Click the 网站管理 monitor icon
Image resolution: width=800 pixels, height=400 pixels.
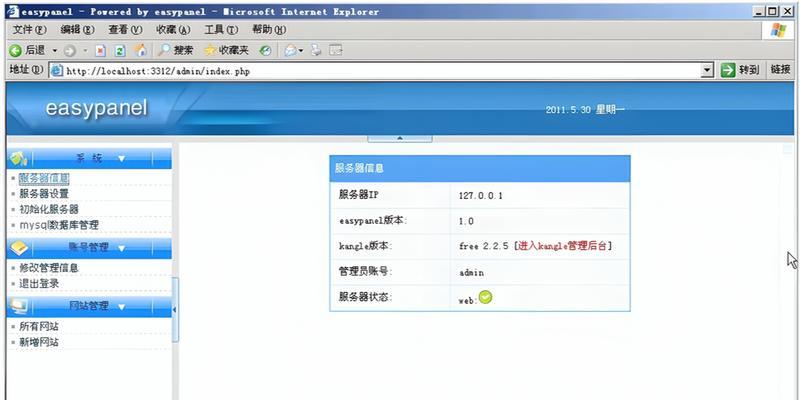(x=19, y=306)
